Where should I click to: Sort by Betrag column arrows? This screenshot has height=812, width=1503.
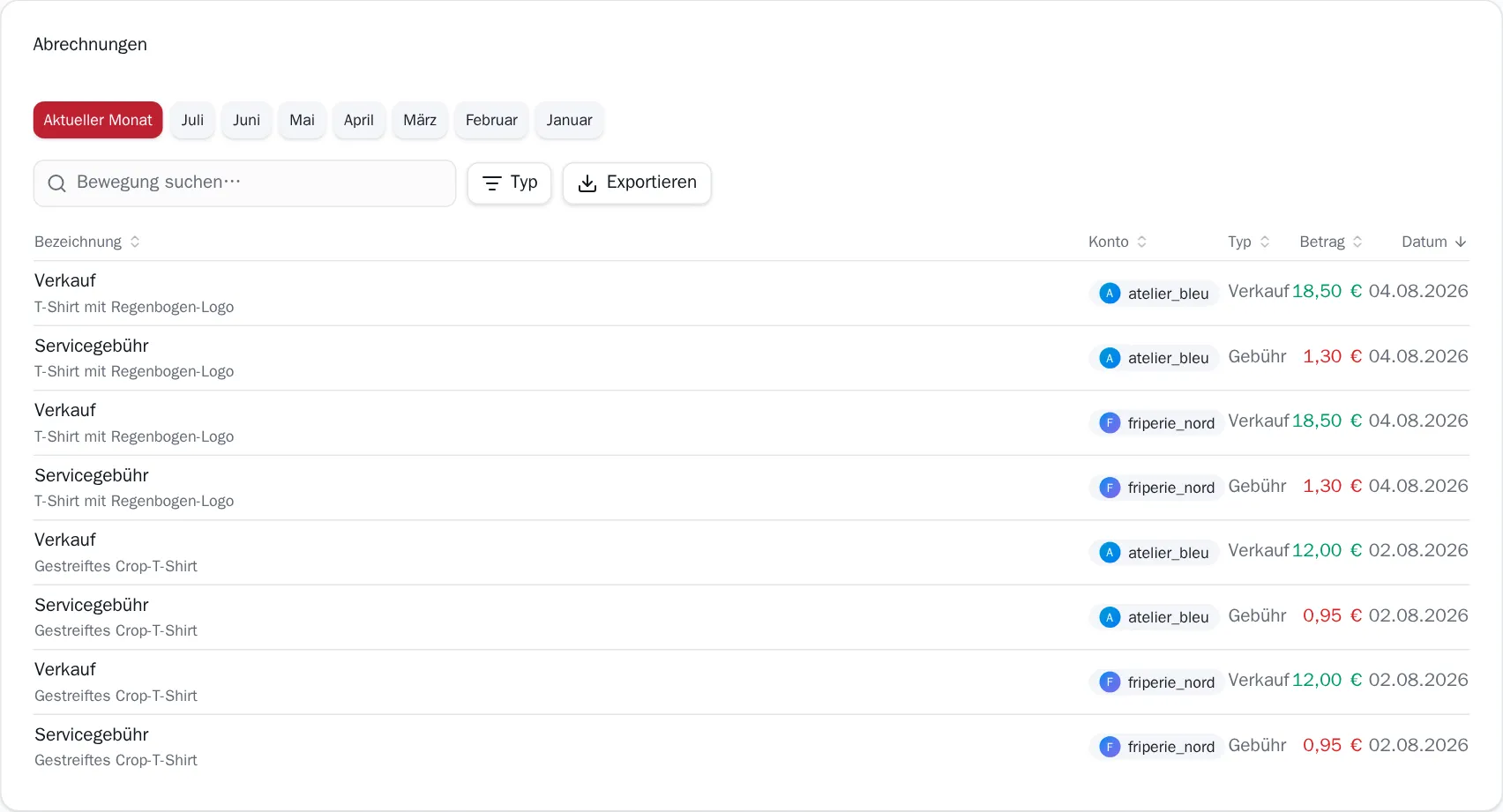pyautogui.click(x=1357, y=242)
